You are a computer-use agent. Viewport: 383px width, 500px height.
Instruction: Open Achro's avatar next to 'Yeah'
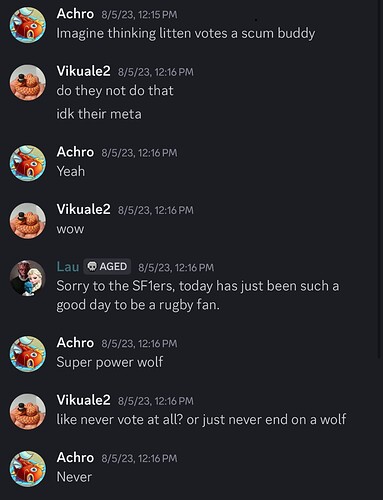point(27,163)
